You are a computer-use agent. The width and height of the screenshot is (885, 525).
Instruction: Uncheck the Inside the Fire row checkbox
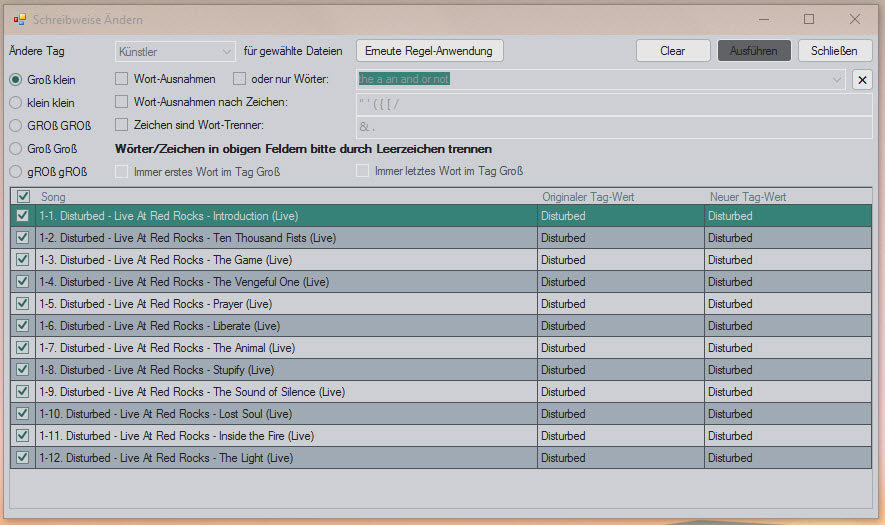[x=23, y=436]
